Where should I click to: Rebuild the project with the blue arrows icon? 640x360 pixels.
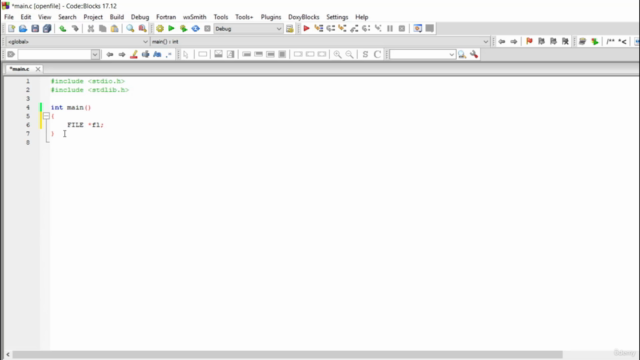pos(196,29)
